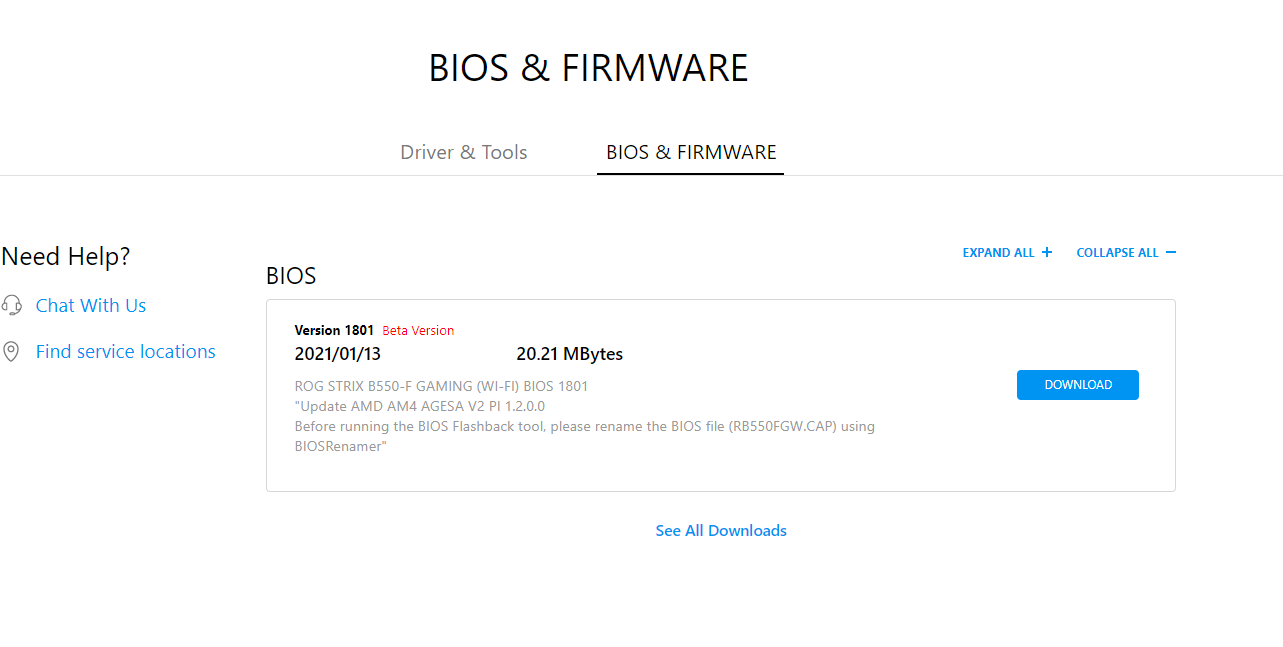The height and width of the screenshot is (647, 1283).
Task: Click the BIOS Flashback rename instruction text
Action: 585,436
